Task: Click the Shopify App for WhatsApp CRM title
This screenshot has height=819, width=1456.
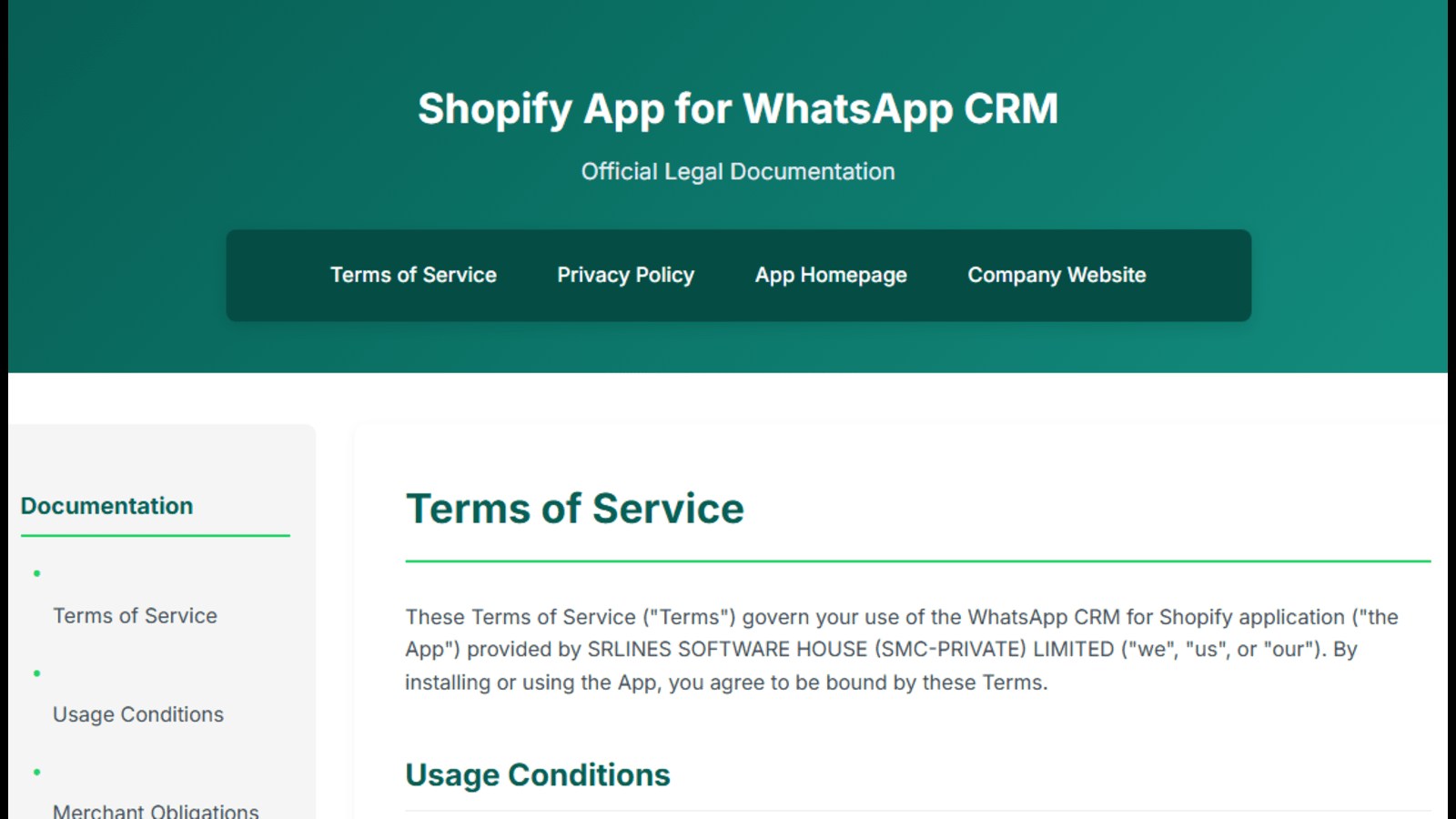Action: click(x=738, y=109)
